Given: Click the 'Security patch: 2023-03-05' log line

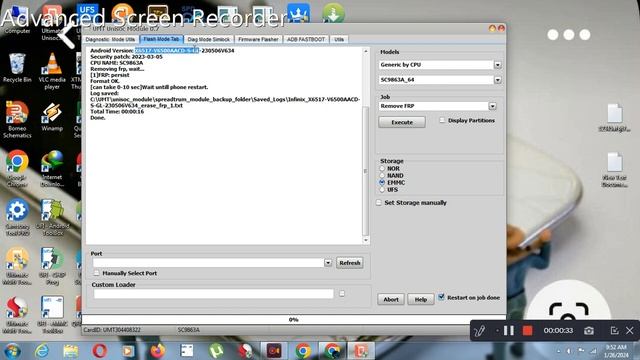Looking at the screenshot, I should 126,57.
